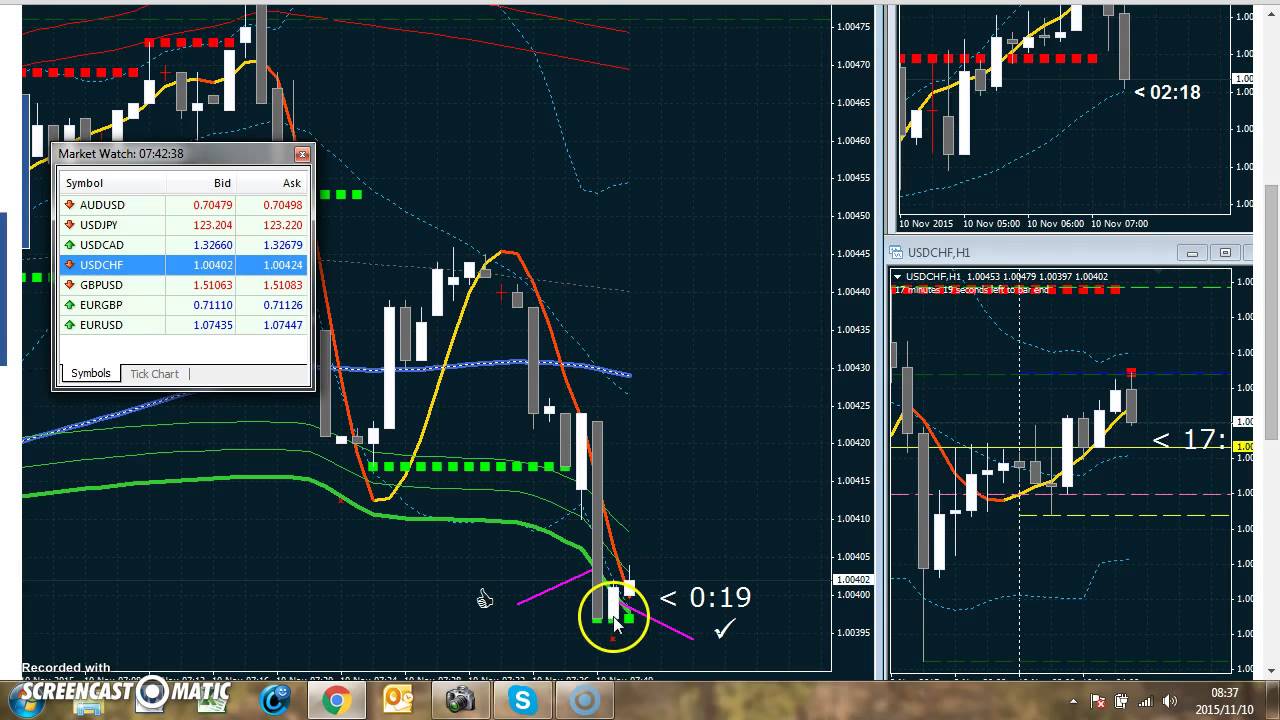Select GBPUSD symbol in Market Watch
This screenshot has height=720, width=1280.
coord(102,285)
